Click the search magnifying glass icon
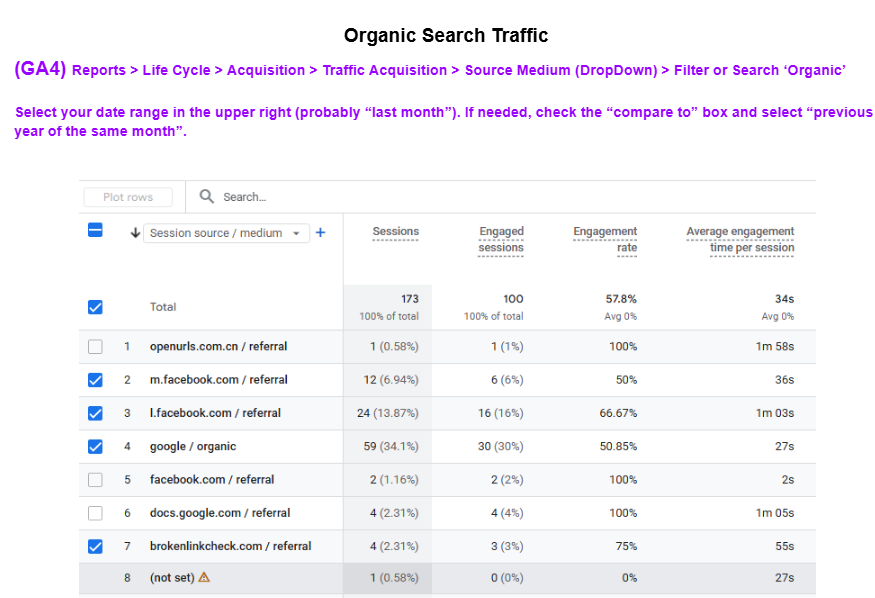 click(206, 197)
